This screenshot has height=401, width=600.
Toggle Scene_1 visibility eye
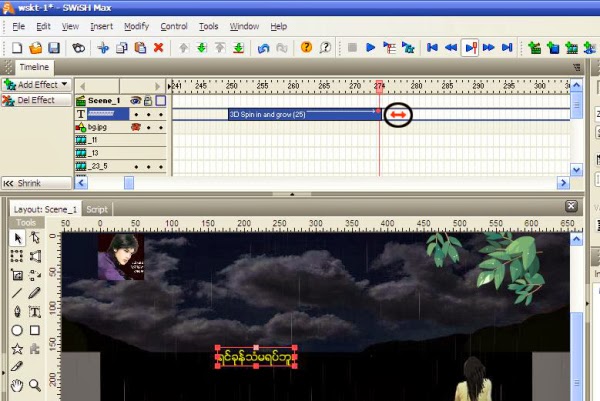point(135,101)
